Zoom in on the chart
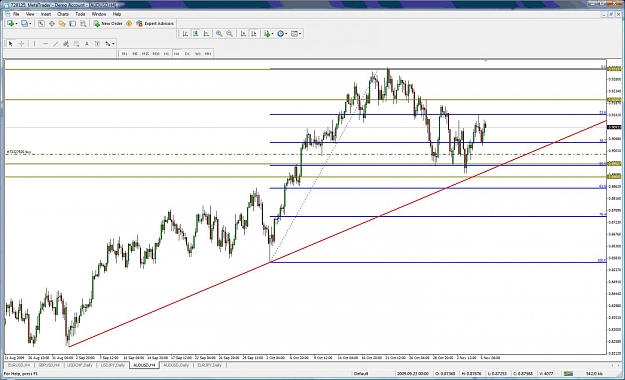 [x=219, y=34]
